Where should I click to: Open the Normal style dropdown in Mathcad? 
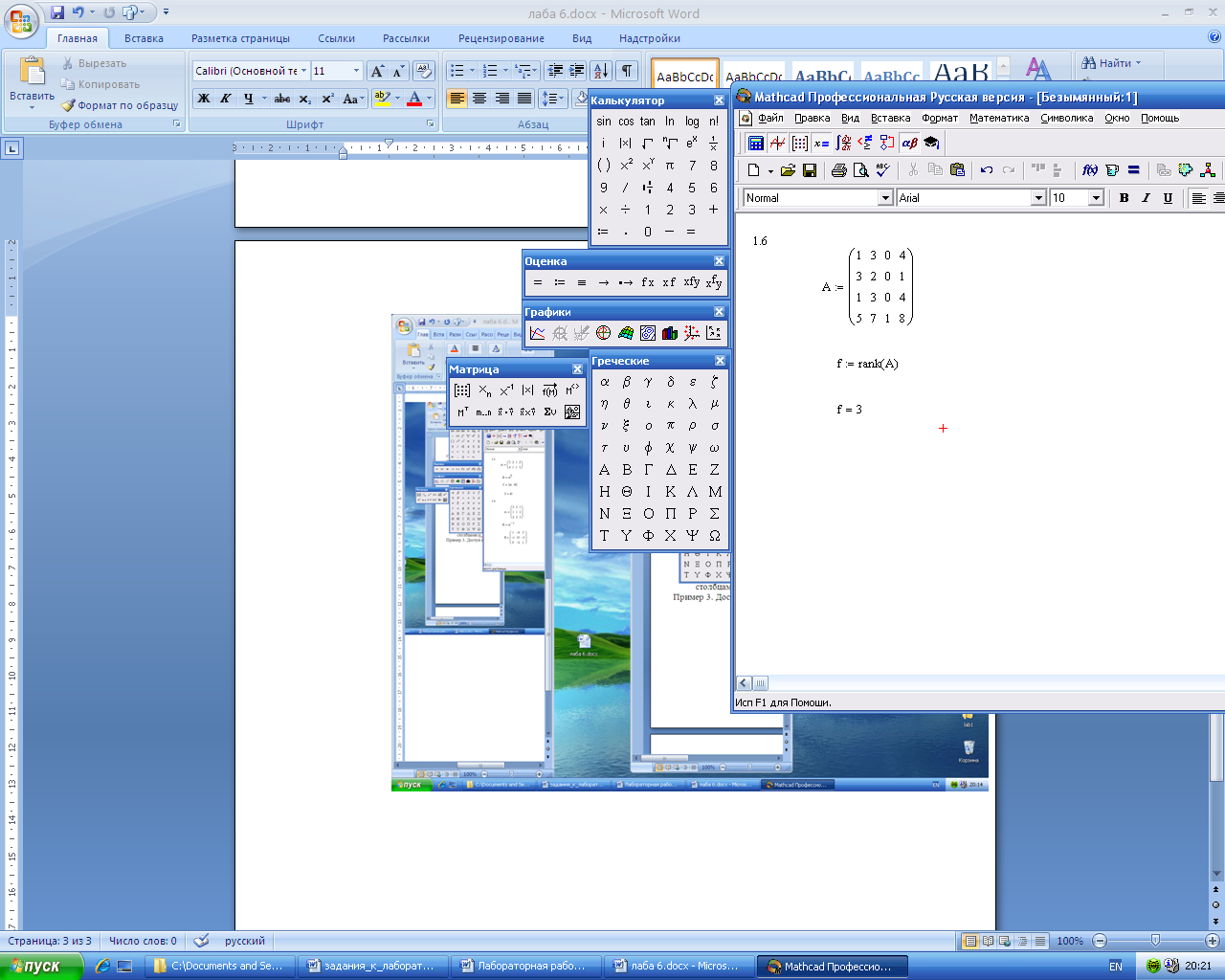tap(885, 198)
